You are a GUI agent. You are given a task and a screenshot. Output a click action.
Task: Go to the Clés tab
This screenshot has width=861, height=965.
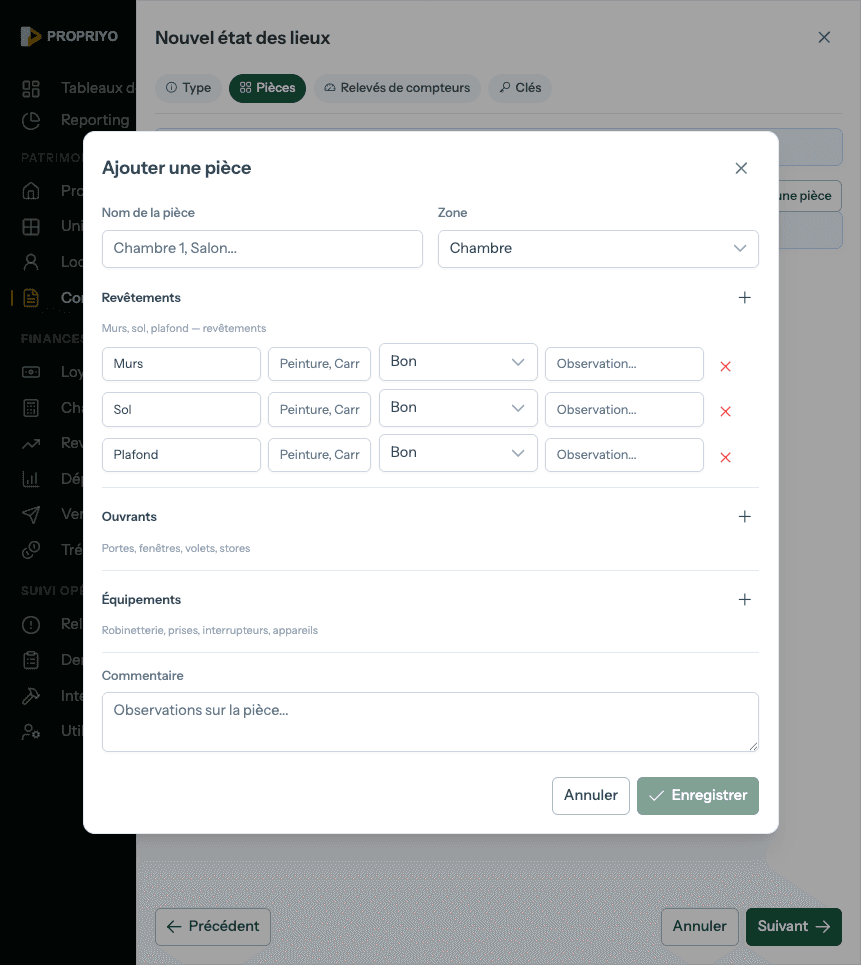520,88
